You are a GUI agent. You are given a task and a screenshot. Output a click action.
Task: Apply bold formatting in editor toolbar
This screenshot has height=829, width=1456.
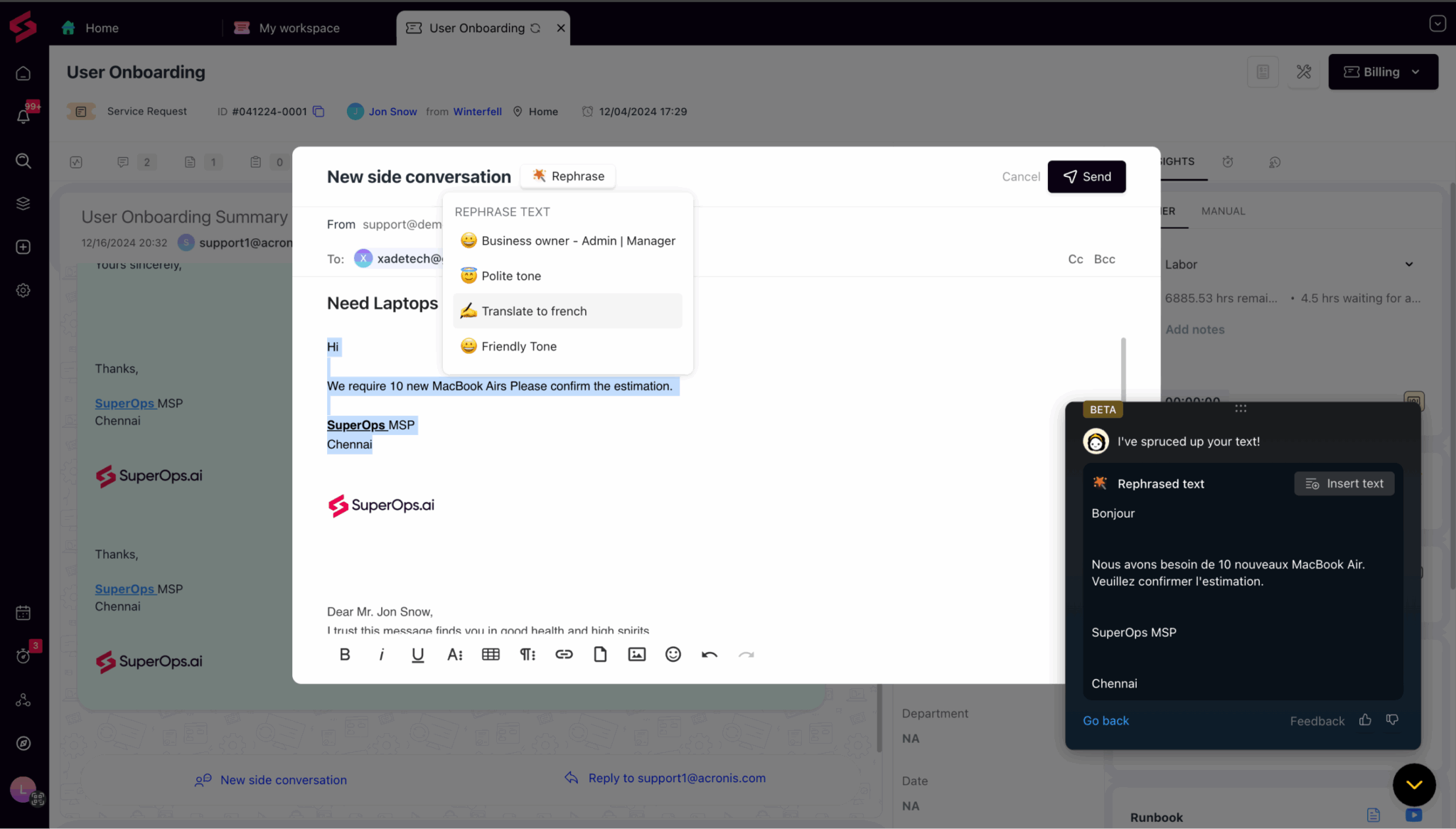345,655
